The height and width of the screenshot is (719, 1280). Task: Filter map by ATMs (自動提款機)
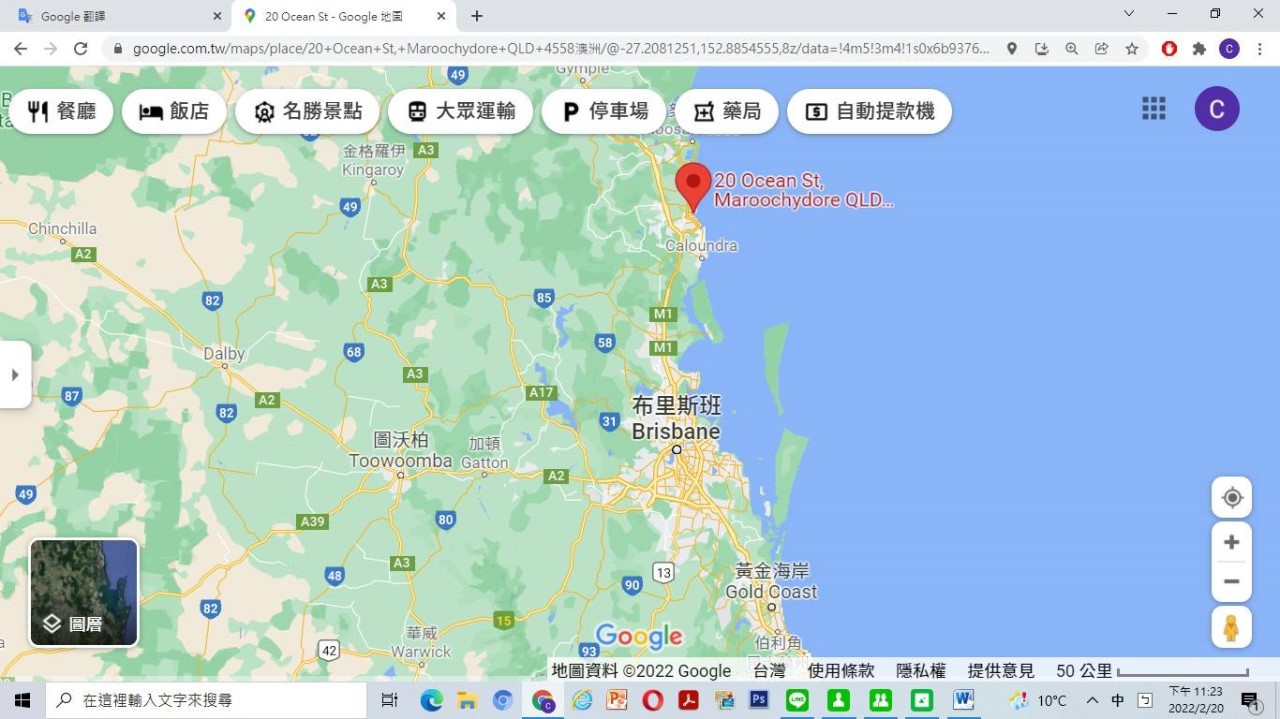[869, 111]
